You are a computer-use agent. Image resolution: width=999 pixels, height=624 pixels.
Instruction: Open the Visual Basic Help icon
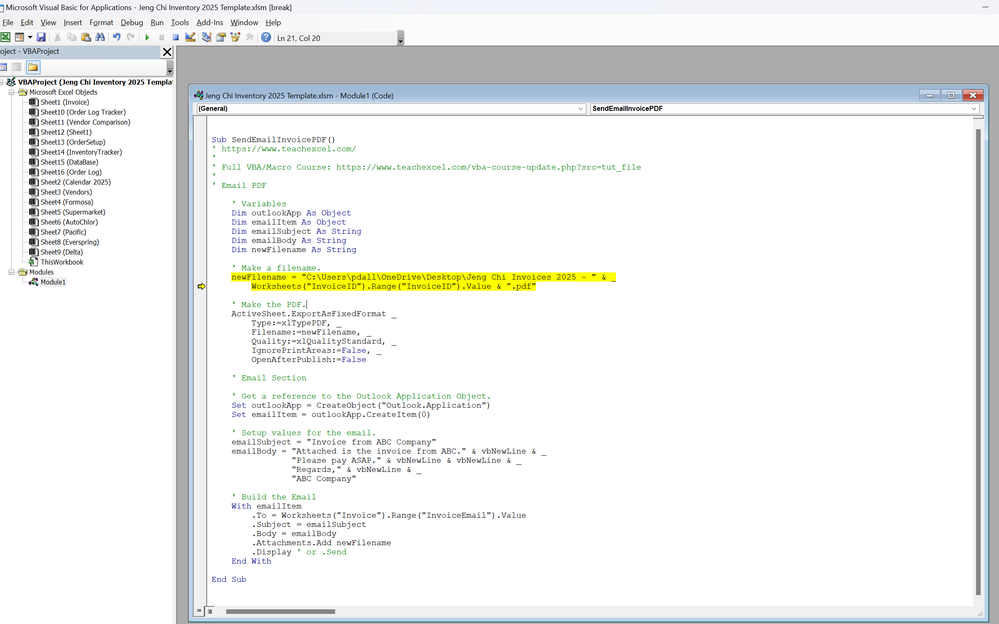pyautogui.click(x=266, y=37)
